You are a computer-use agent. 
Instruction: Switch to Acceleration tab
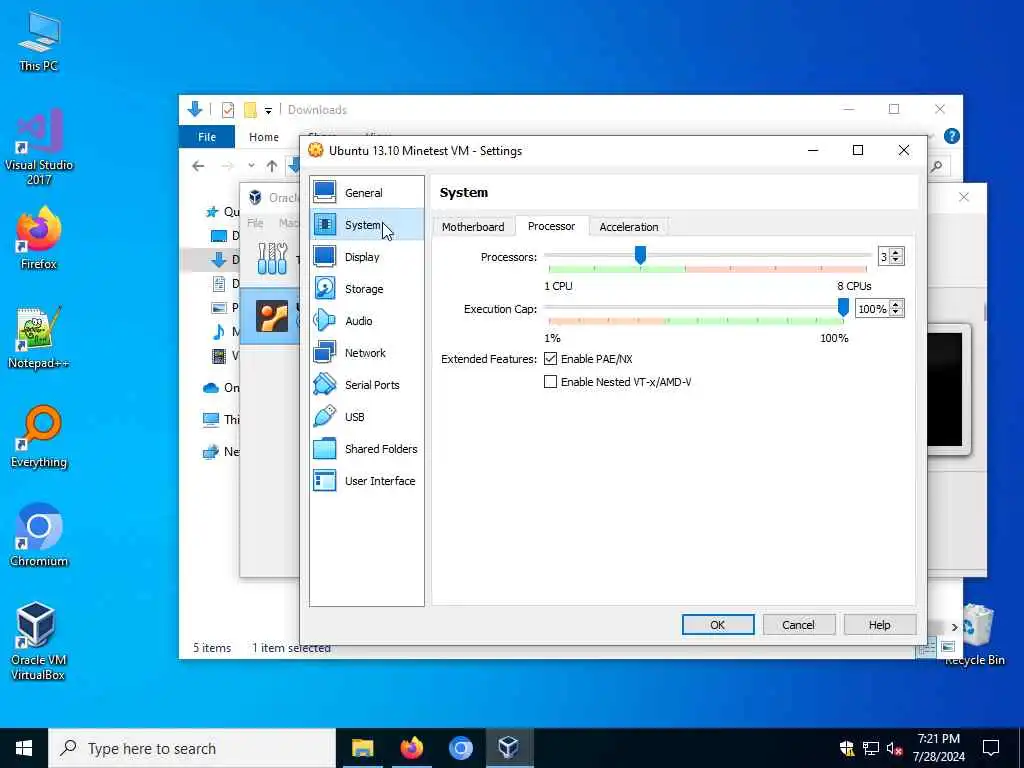pyautogui.click(x=629, y=227)
